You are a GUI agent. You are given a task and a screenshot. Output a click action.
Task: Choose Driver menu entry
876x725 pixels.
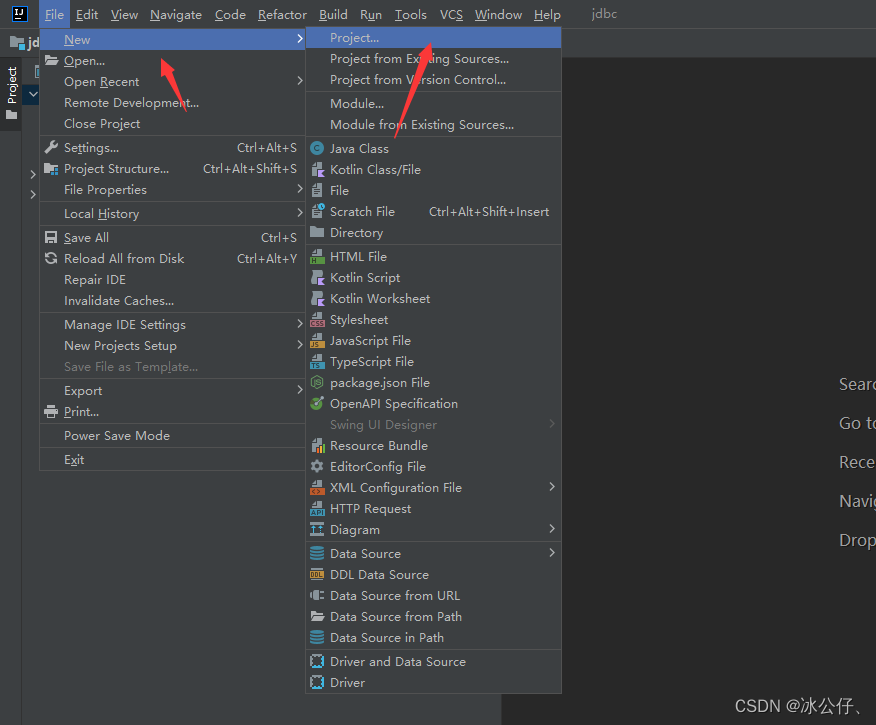(434, 683)
